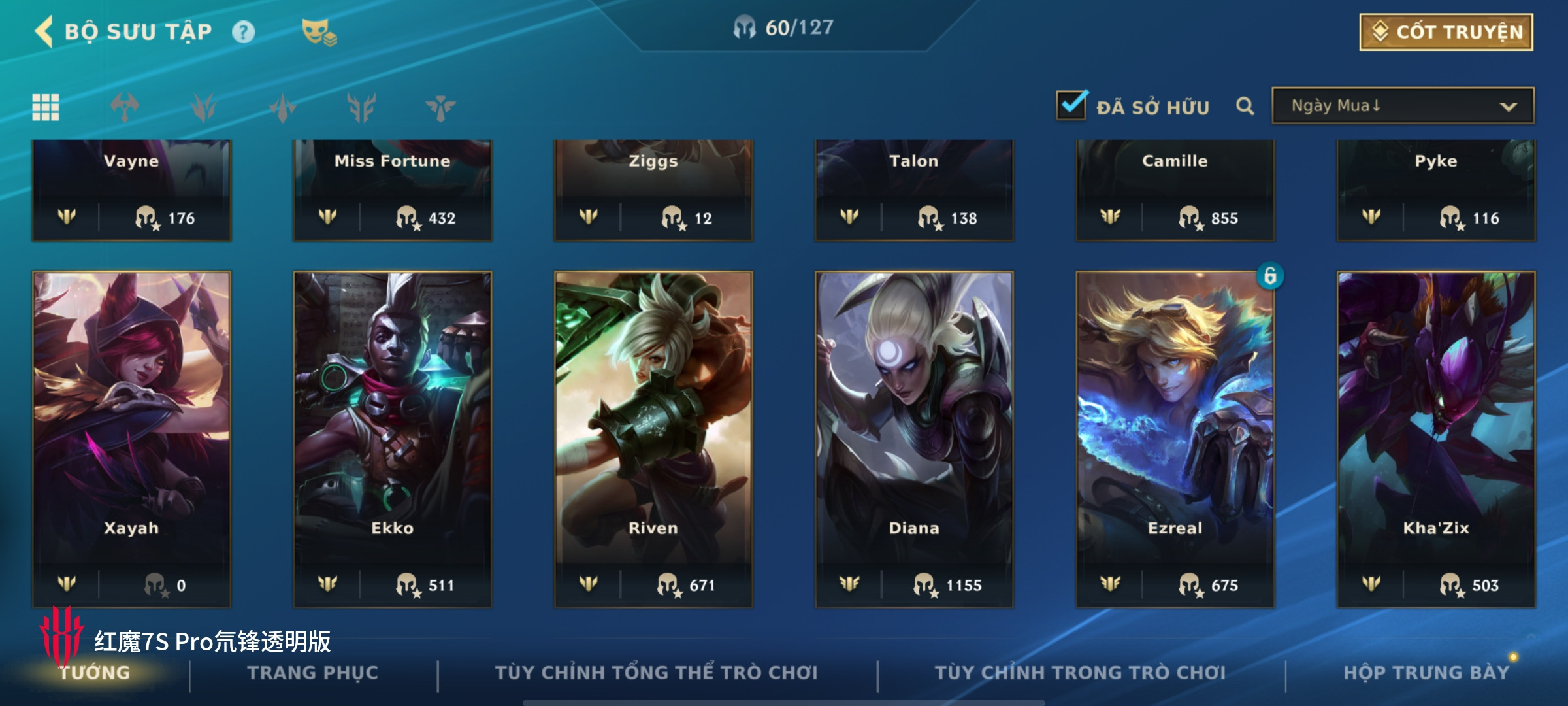
Task: Switch to the Trang Phục tab
Action: point(313,673)
